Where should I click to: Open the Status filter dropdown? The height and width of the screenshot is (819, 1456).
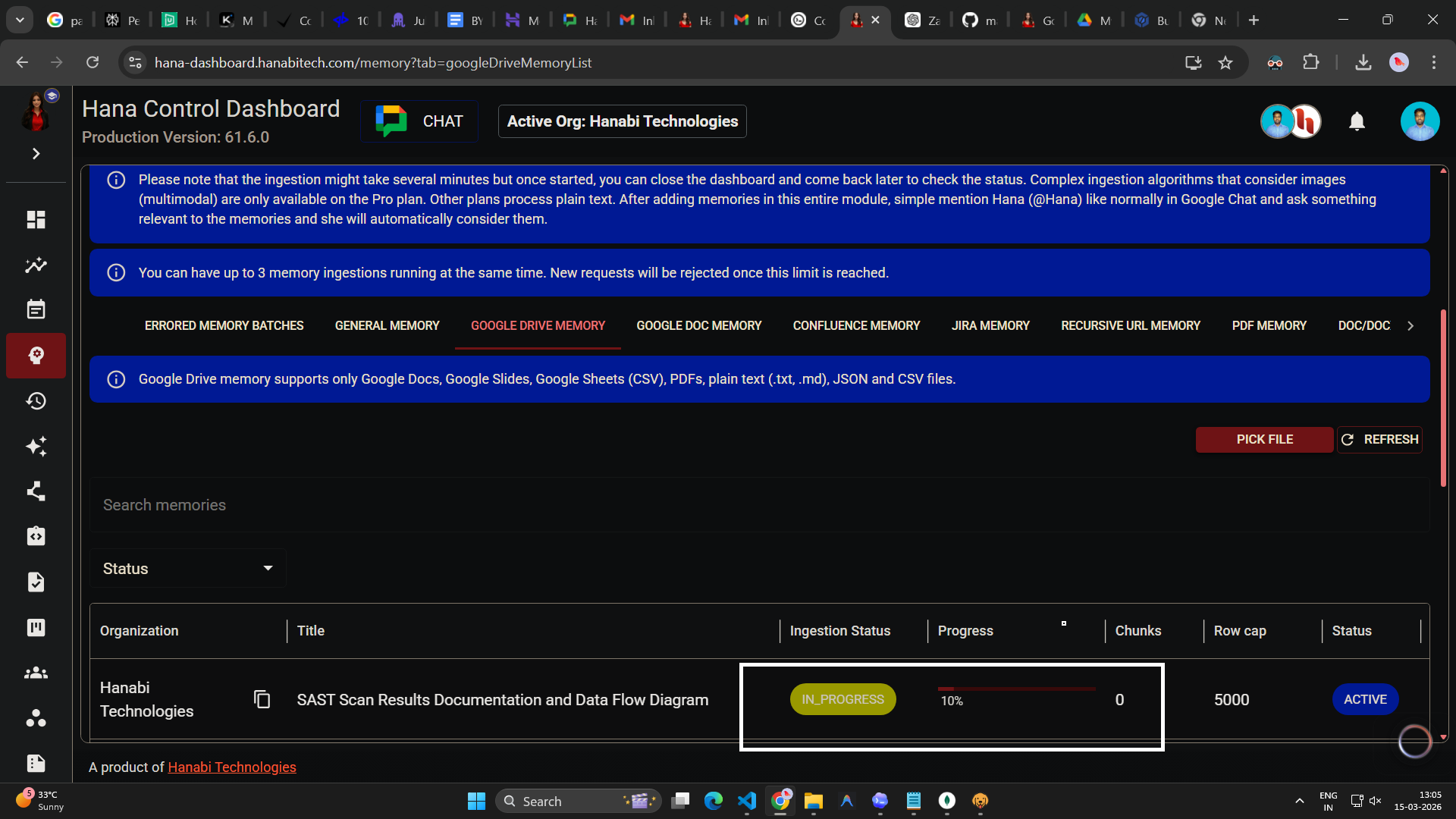pyautogui.click(x=187, y=569)
